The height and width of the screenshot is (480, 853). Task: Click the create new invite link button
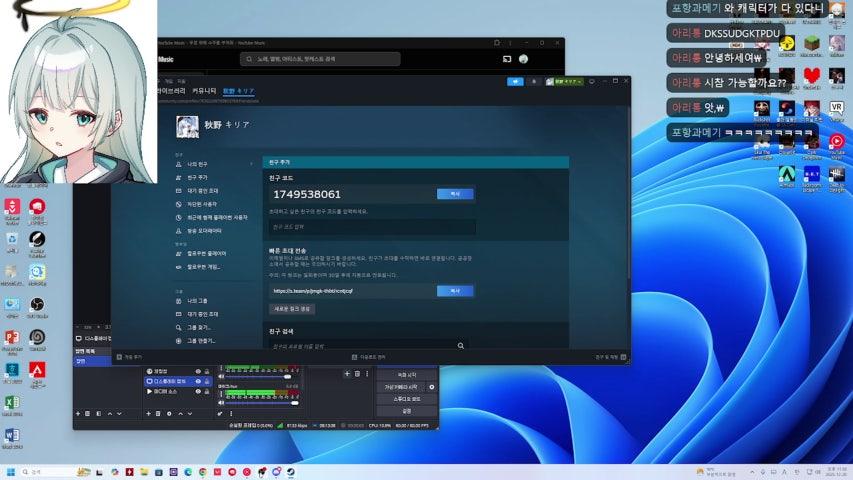tap(291, 309)
